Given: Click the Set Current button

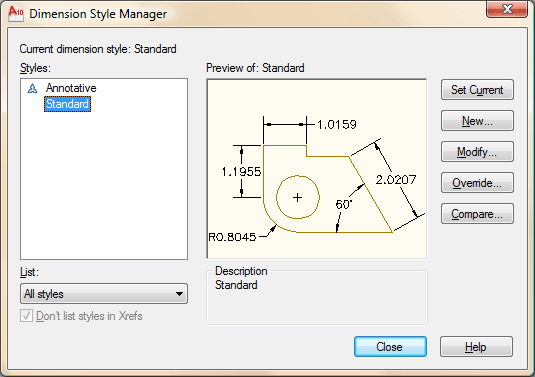Looking at the screenshot, I should click(x=477, y=90).
